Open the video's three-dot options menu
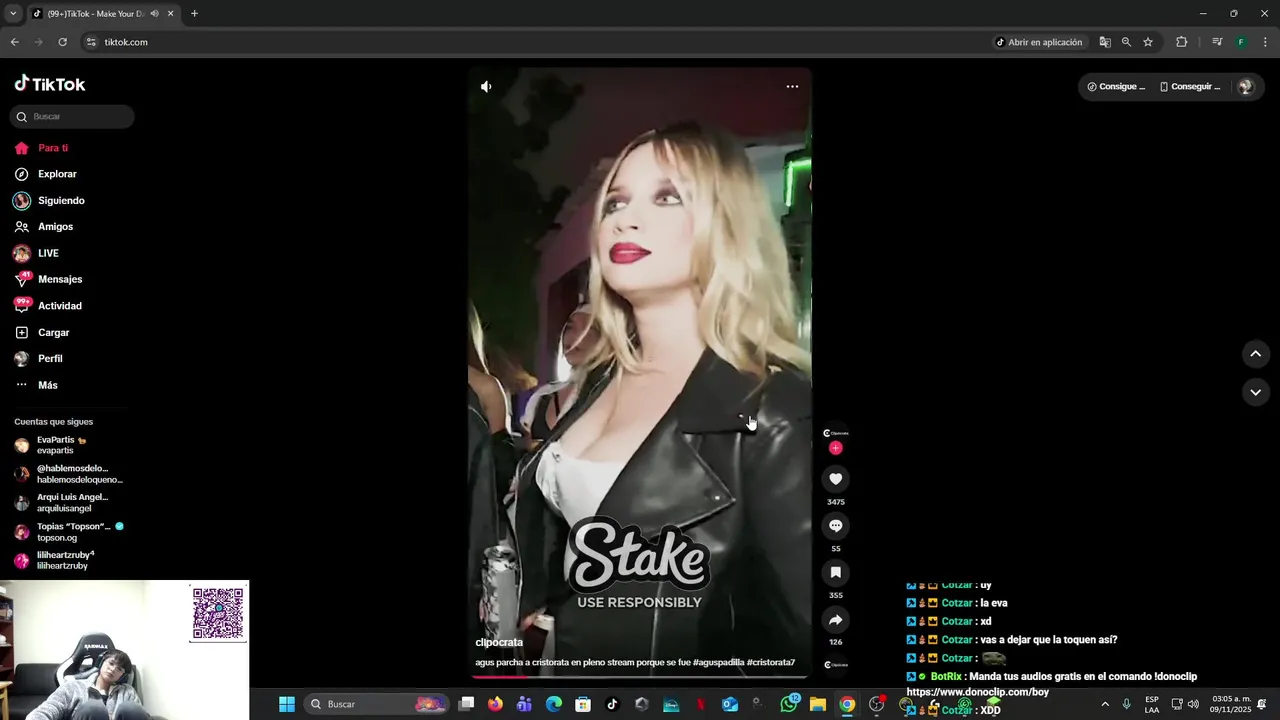The height and width of the screenshot is (720, 1280). (792, 87)
